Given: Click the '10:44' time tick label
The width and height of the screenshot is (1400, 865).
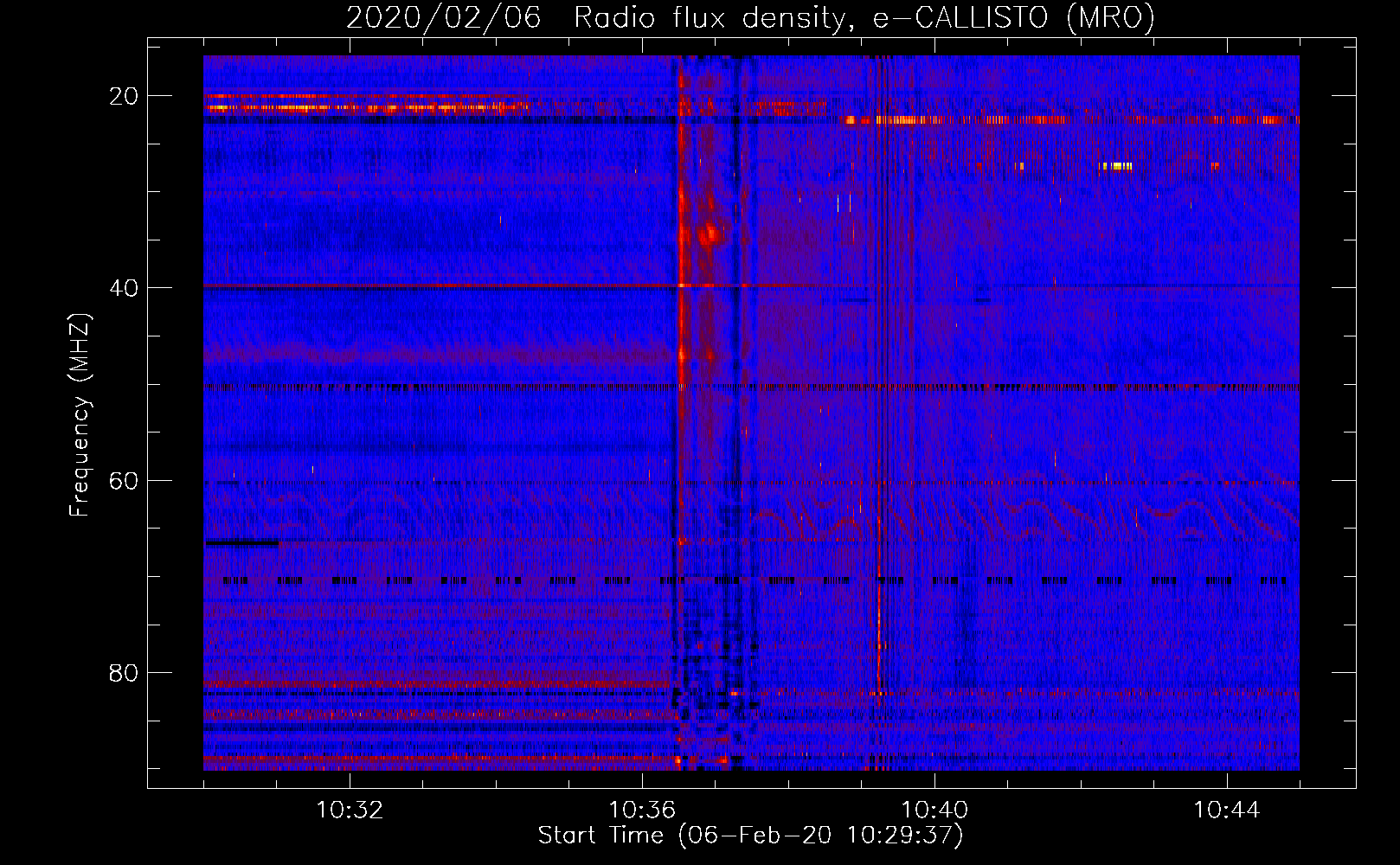Looking at the screenshot, I should click(x=1227, y=811).
